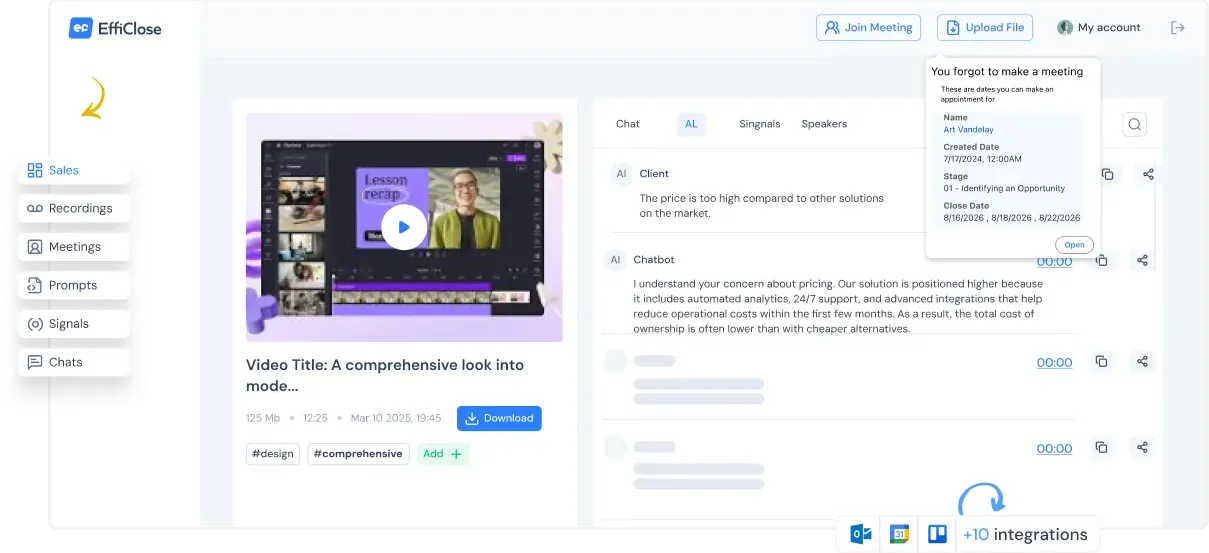Switch to the AL tab
1209x553 pixels.
[x=691, y=124]
